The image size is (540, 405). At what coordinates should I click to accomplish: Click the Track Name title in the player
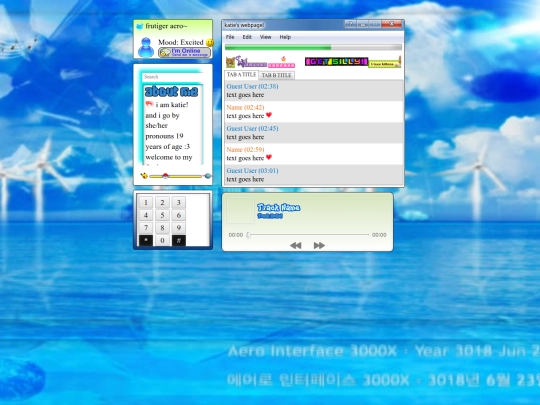279,207
